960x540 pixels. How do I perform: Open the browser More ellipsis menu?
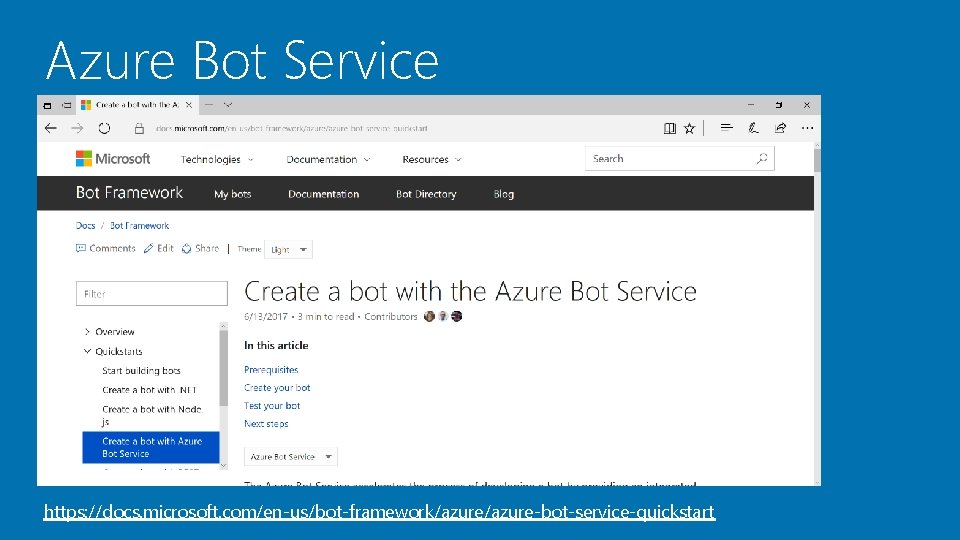[807, 128]
